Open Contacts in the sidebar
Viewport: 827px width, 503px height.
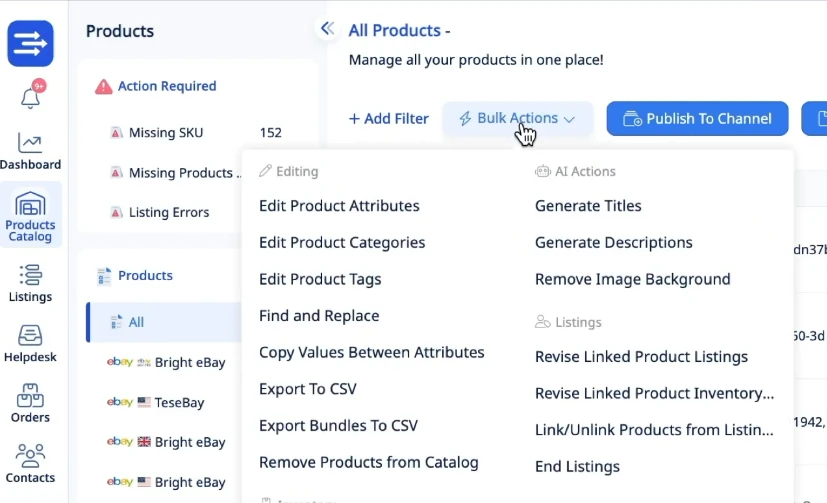coord(30,464)
